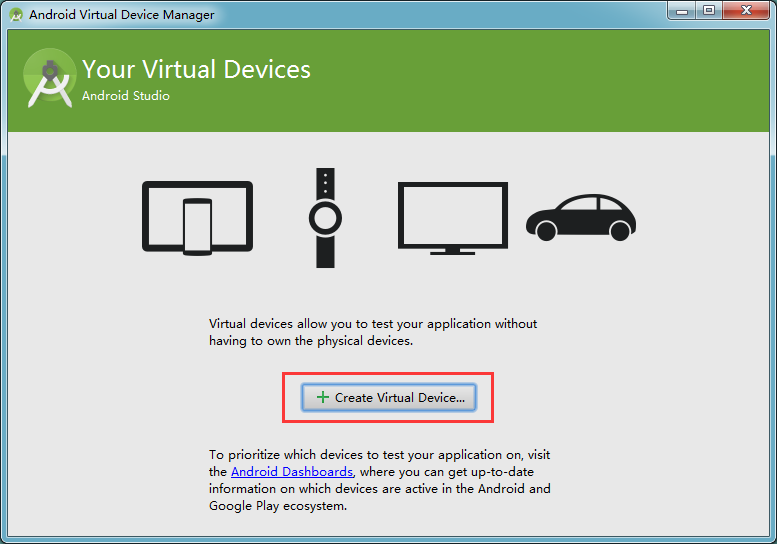Click the 'Android Virtual Device Manager' title bar text
The height and width of the screenshot is (544, 777).
click(121, 15)
